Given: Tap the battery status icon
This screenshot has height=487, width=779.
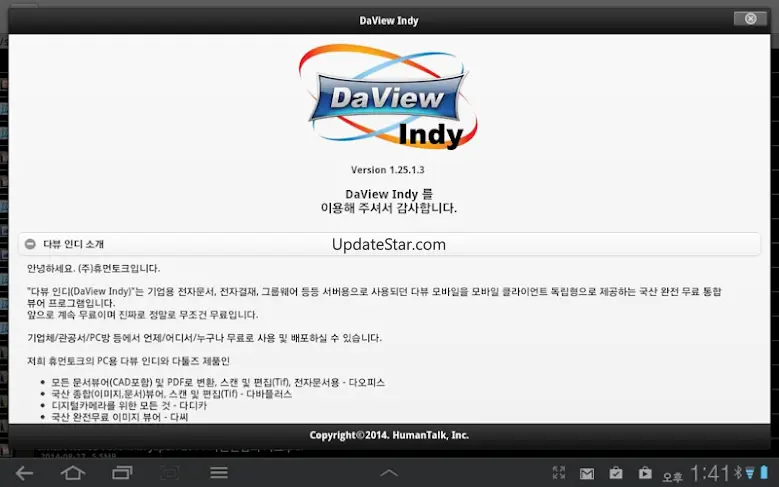Looking at the screenshot, I should pyautogui.click(x=764, y=472).
